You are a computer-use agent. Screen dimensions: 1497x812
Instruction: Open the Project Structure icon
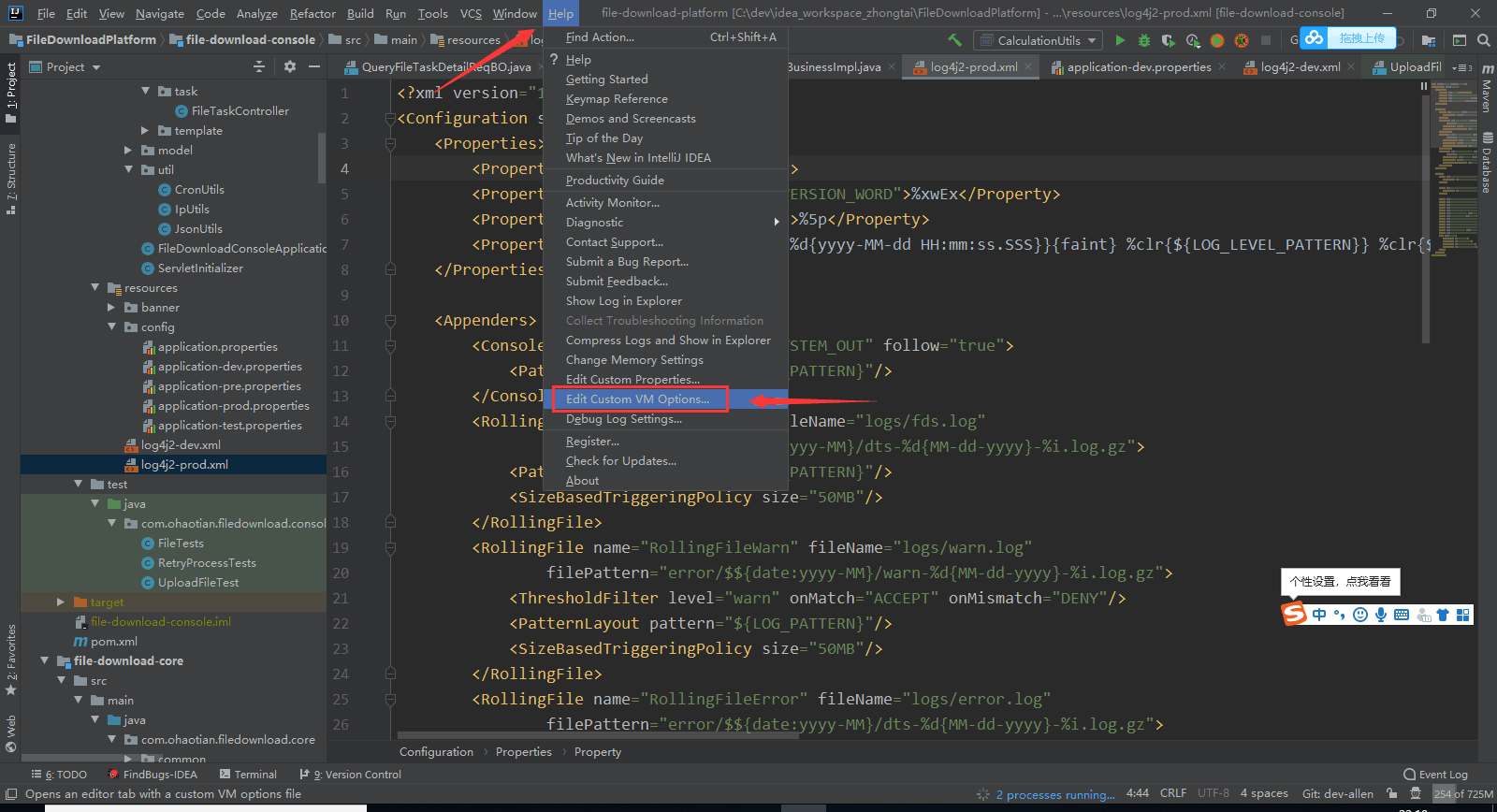pos(1428,40)
